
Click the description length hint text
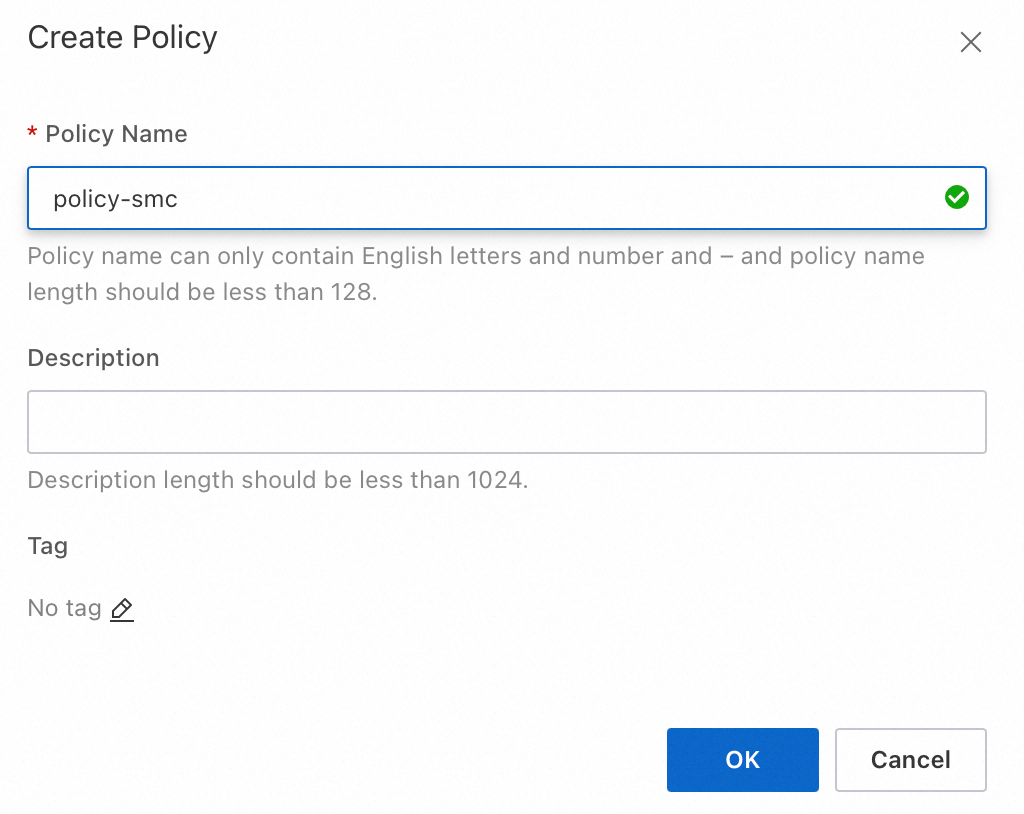(x=277, y=480)
